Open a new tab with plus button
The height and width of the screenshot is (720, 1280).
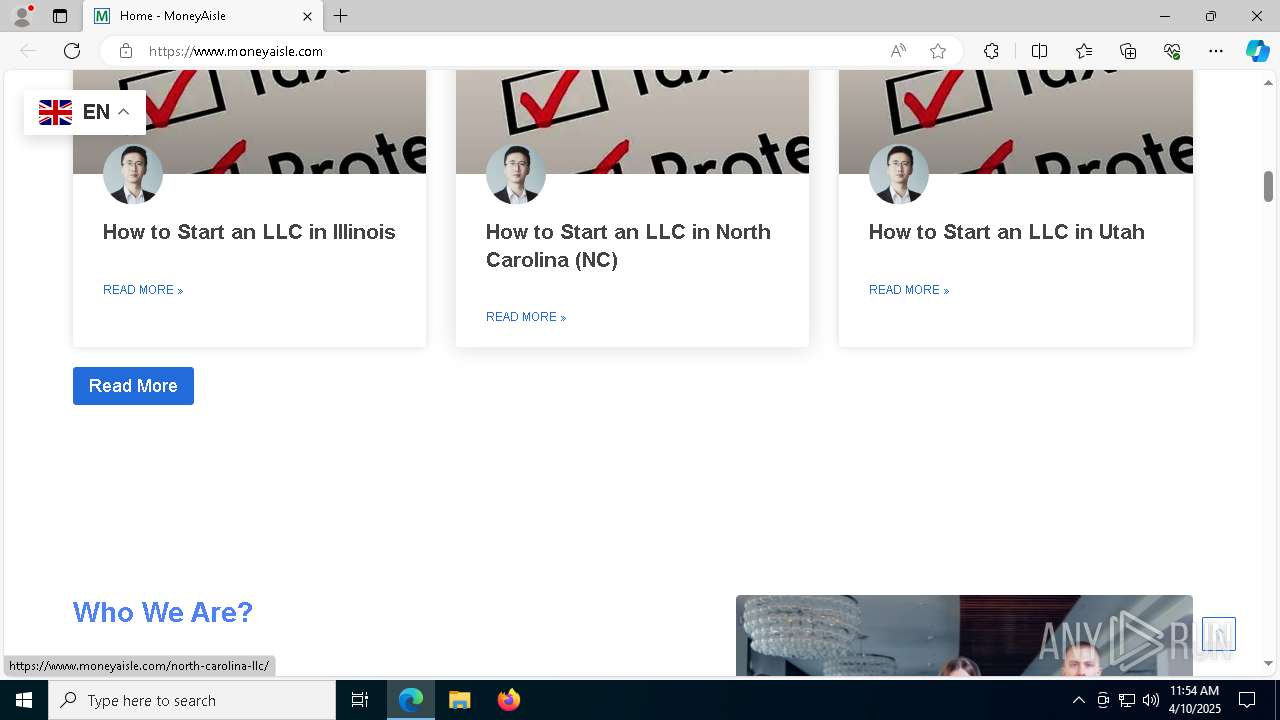click(341, 16)
